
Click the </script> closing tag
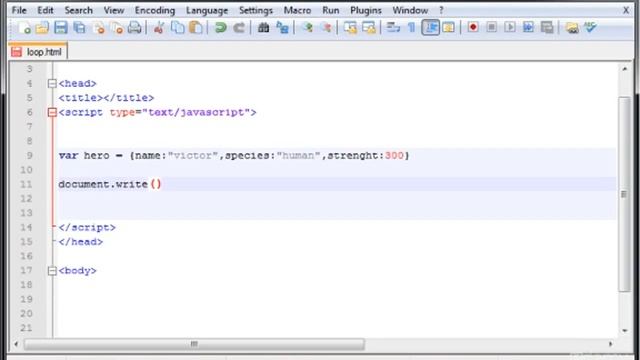(x=87, y=227)
